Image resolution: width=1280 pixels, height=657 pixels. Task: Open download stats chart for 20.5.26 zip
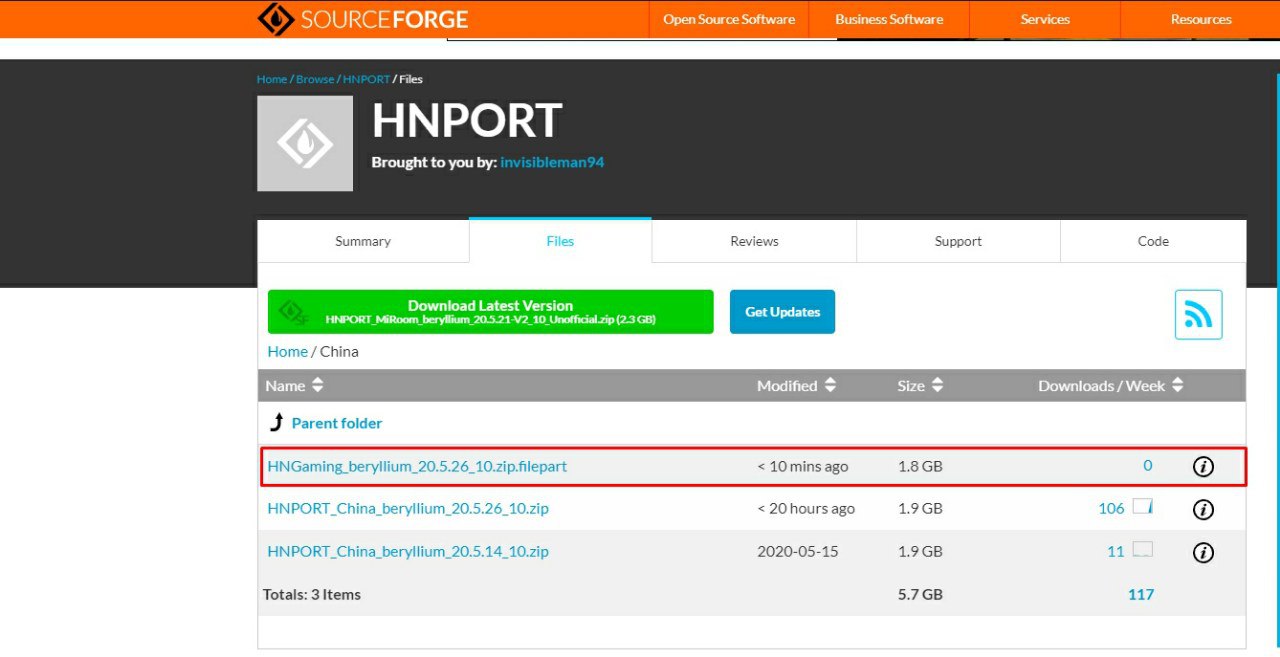tap(1143, 507)
